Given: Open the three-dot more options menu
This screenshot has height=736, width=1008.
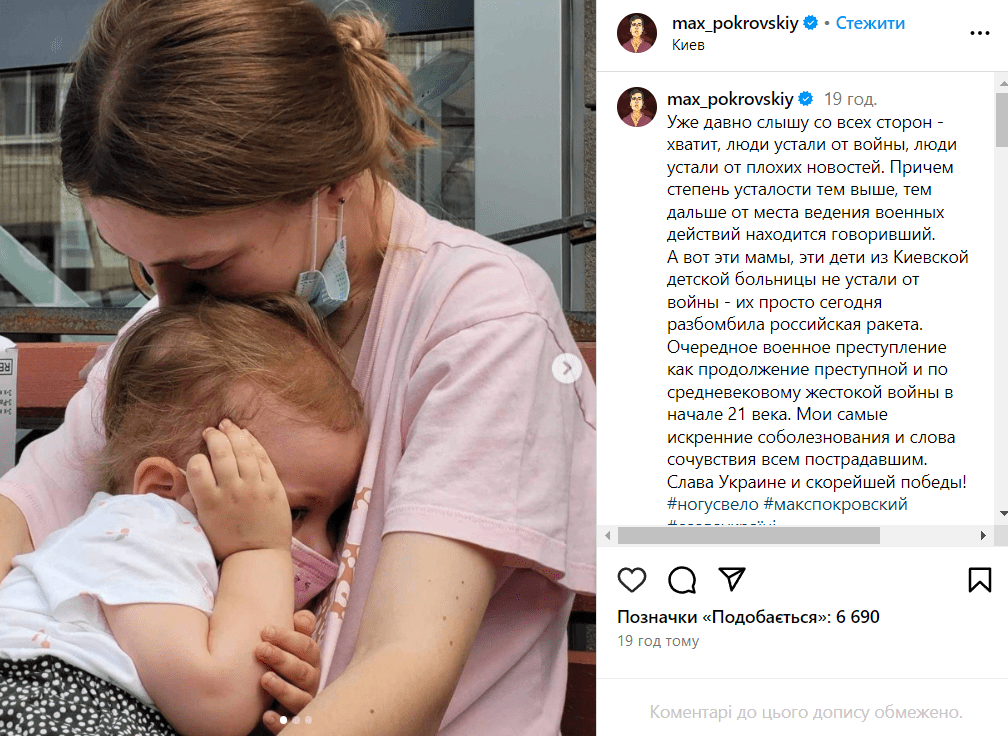Looking at the screenshot, I should 979,33.
